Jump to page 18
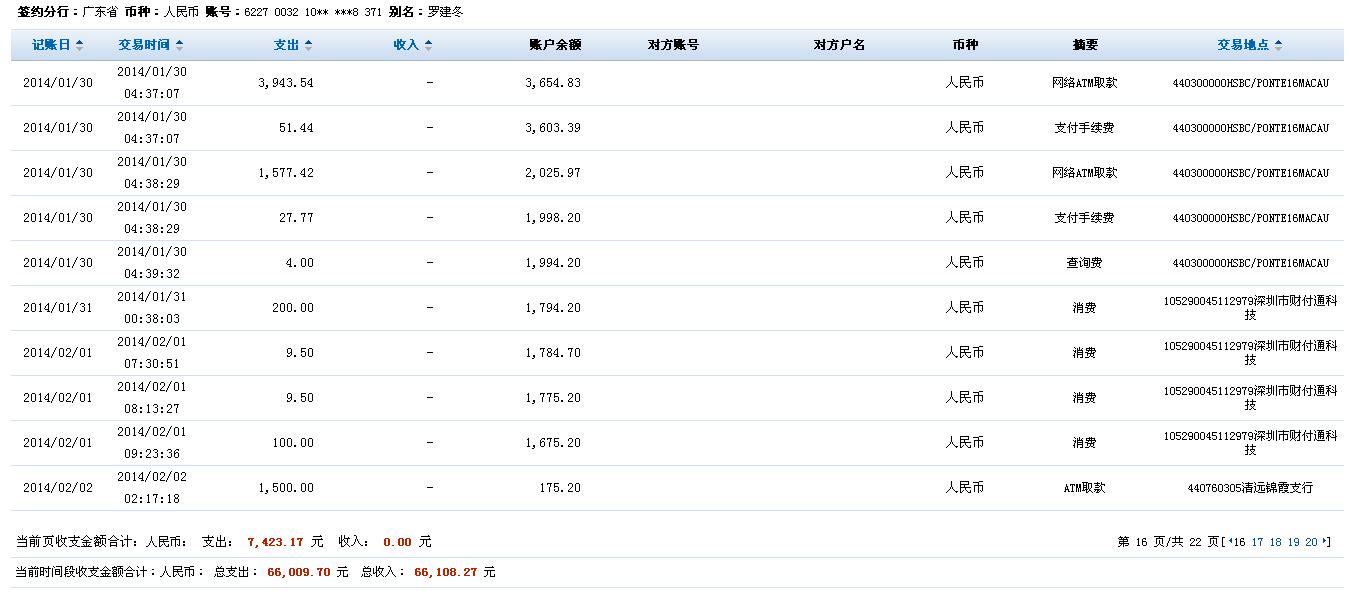1349x598 pixels. 1275,542
